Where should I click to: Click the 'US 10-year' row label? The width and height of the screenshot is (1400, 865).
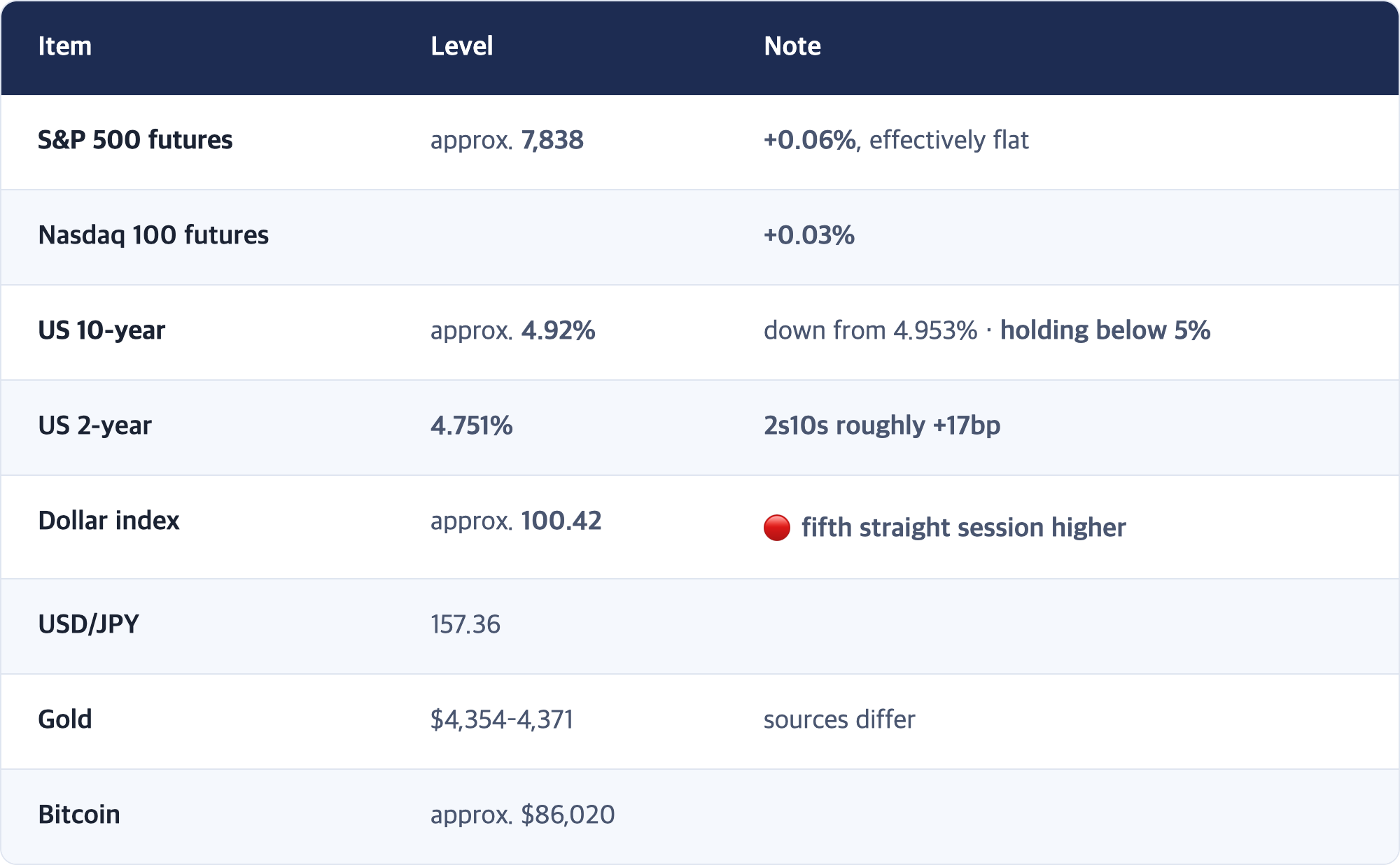point(101,330)
